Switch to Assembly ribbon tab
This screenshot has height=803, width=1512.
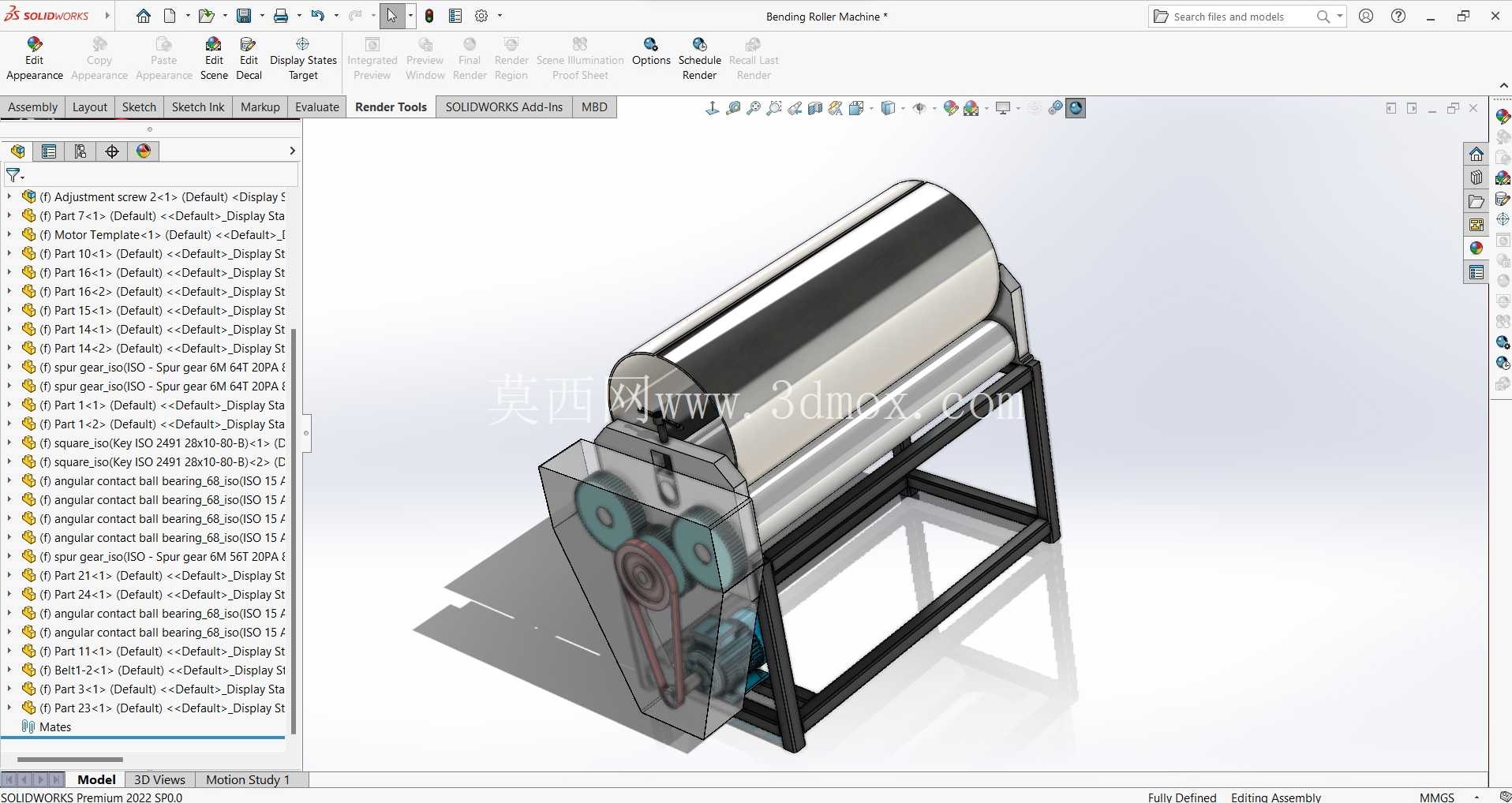coord(32,107)
